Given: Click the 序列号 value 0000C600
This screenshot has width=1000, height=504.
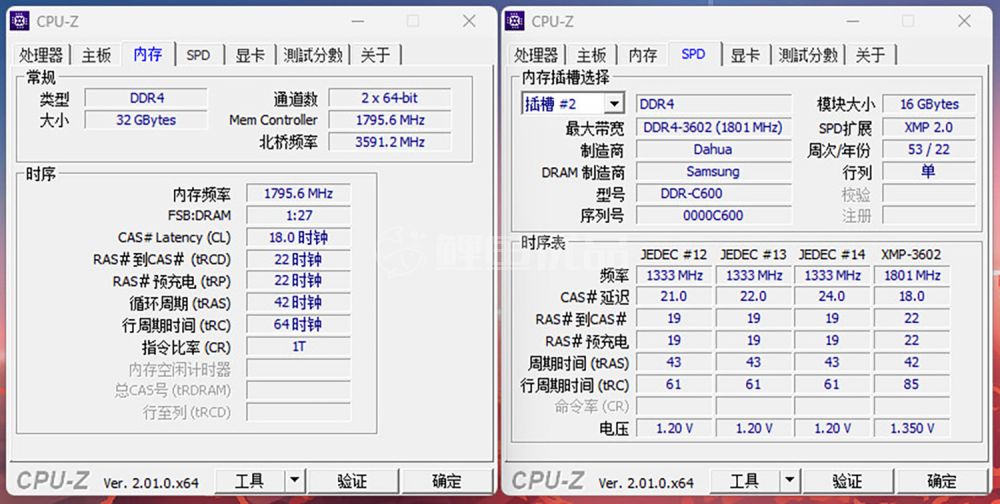Looking at the screenshot, I should pyautogui.click(x=713, y=215).
